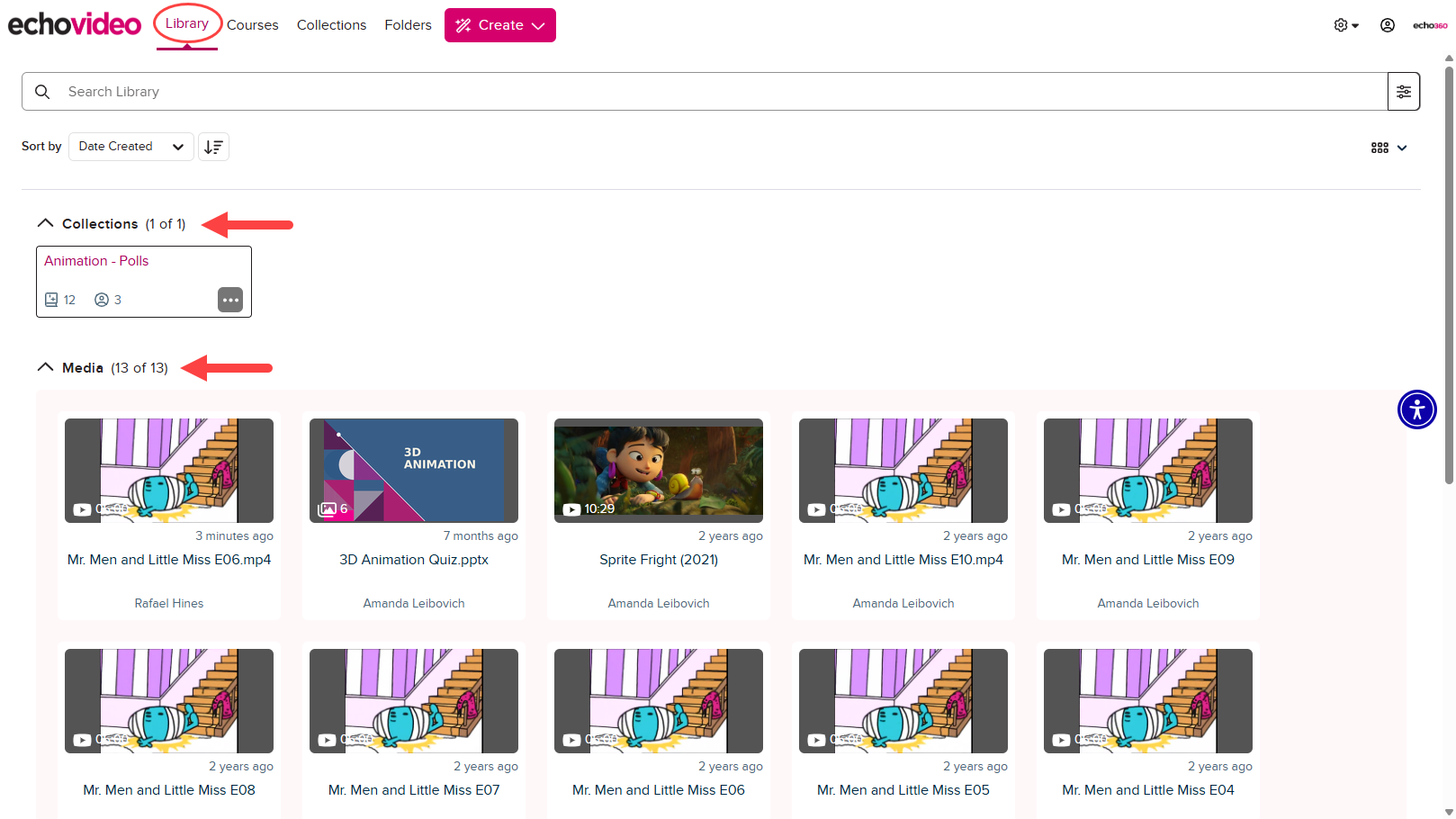Click the account profile icon

point(1387,24)
